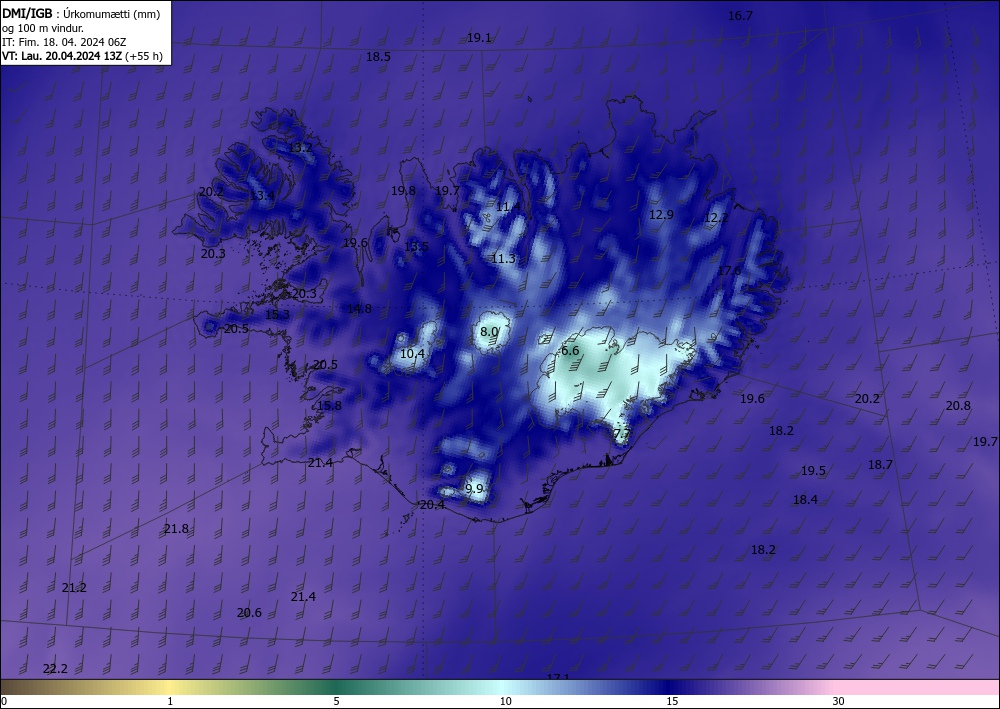Select the 19.1 value north of Iceland

pos(479,38)
